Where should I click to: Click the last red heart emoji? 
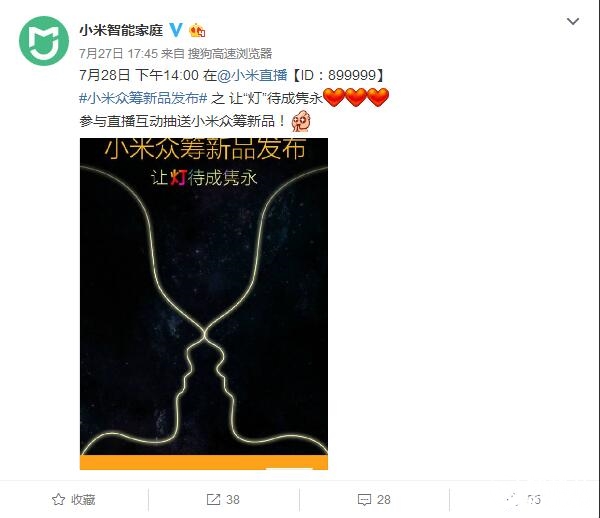coord(378,97)
